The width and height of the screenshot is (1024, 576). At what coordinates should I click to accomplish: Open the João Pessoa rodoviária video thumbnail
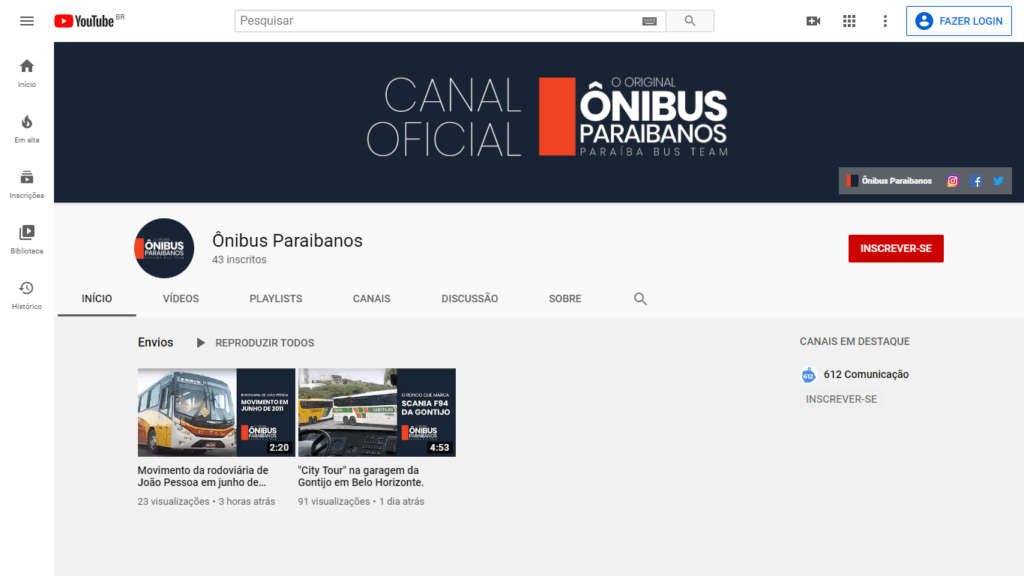pyautogui.click(x=216, y=412)
